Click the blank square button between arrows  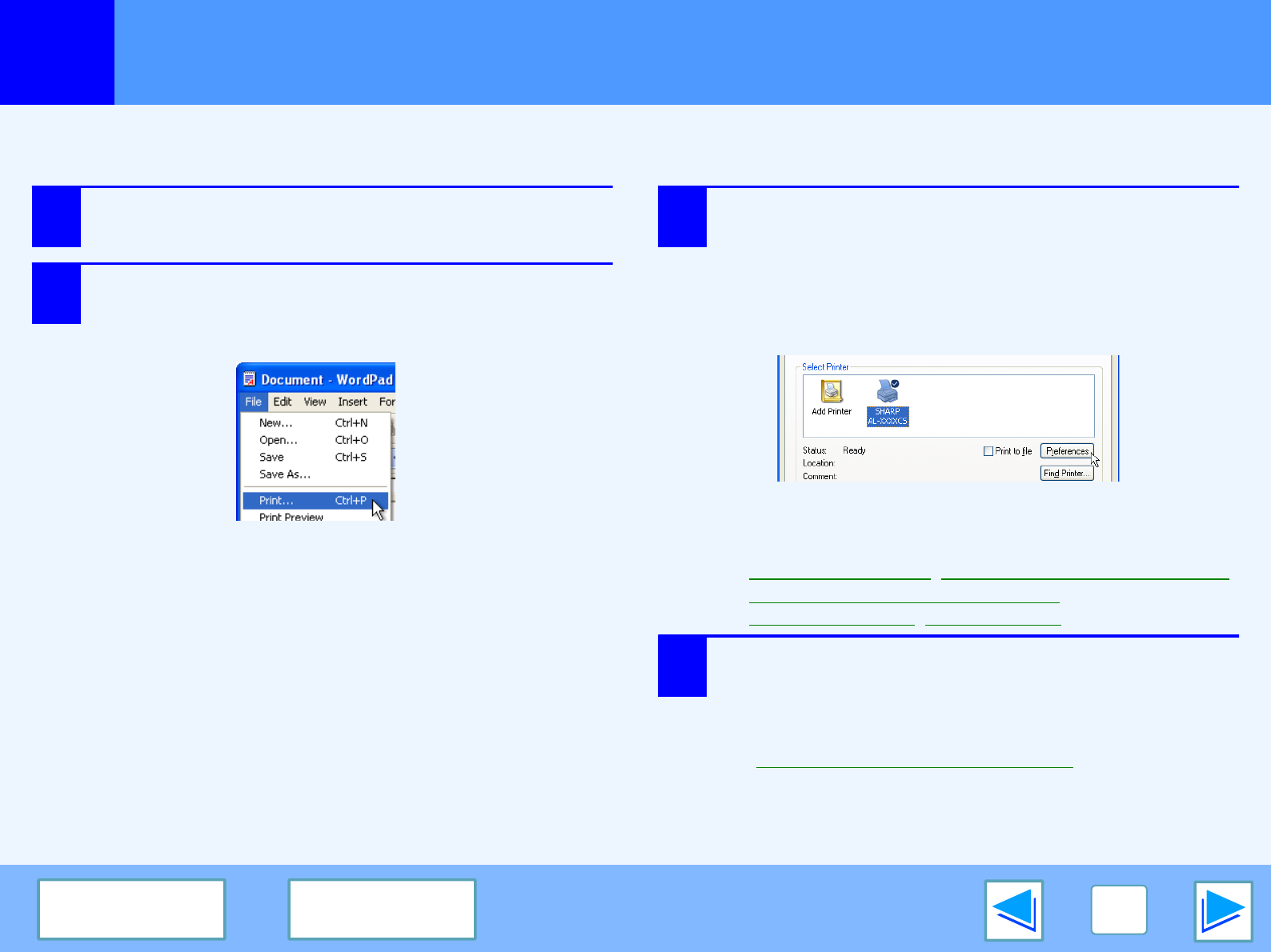(1118, 910)
